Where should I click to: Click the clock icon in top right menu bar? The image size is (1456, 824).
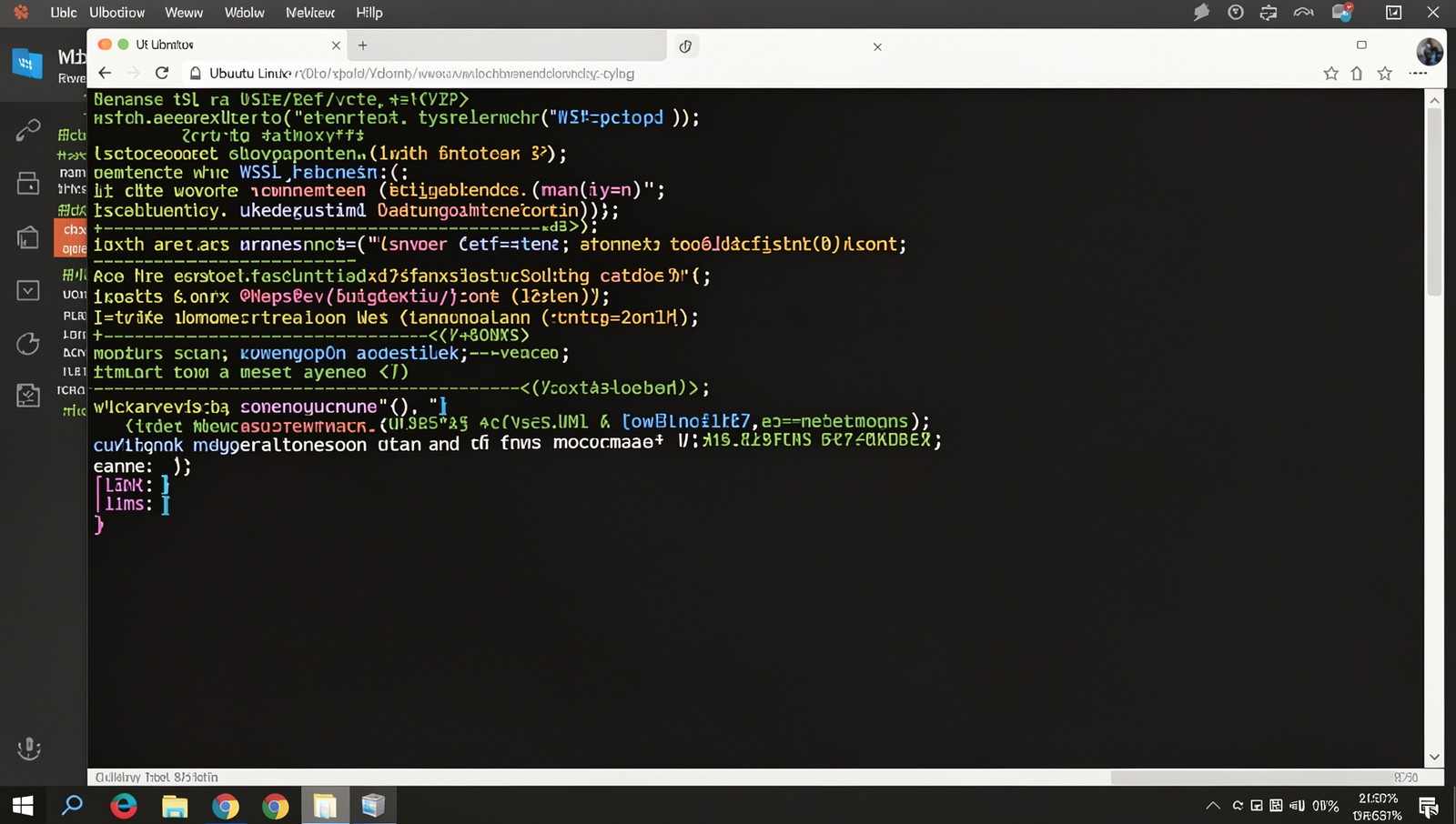pyautogui.click(x=1236, y=12)
